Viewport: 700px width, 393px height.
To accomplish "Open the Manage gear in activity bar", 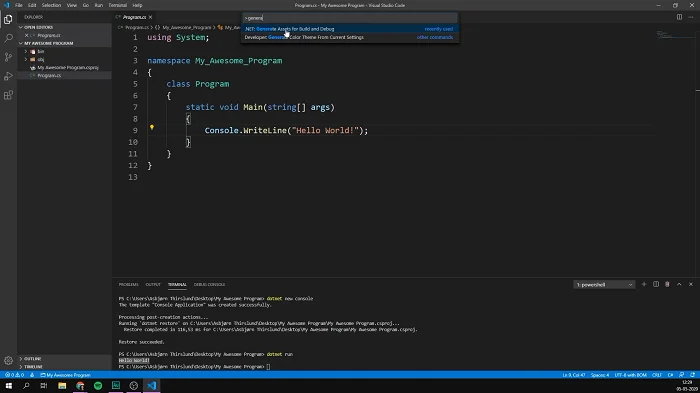I will tap(8, 360).
